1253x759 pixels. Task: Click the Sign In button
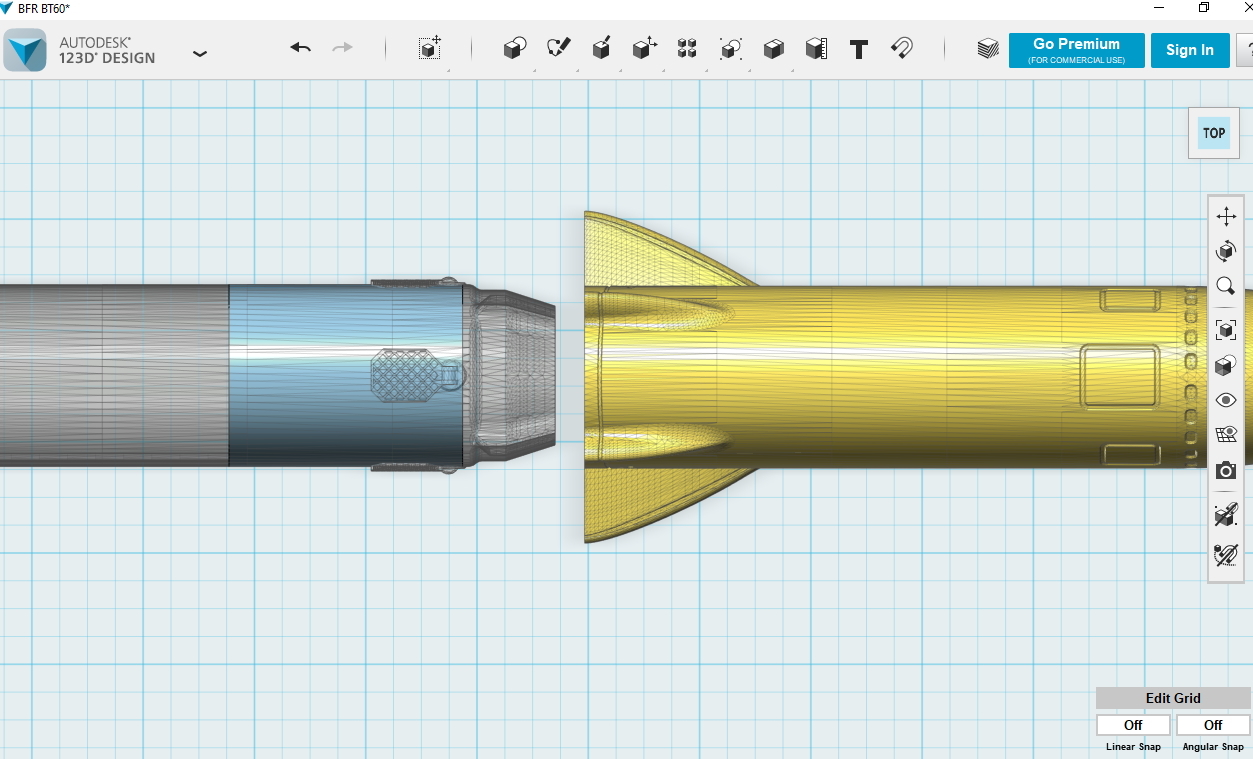(x=1190, y=50)
